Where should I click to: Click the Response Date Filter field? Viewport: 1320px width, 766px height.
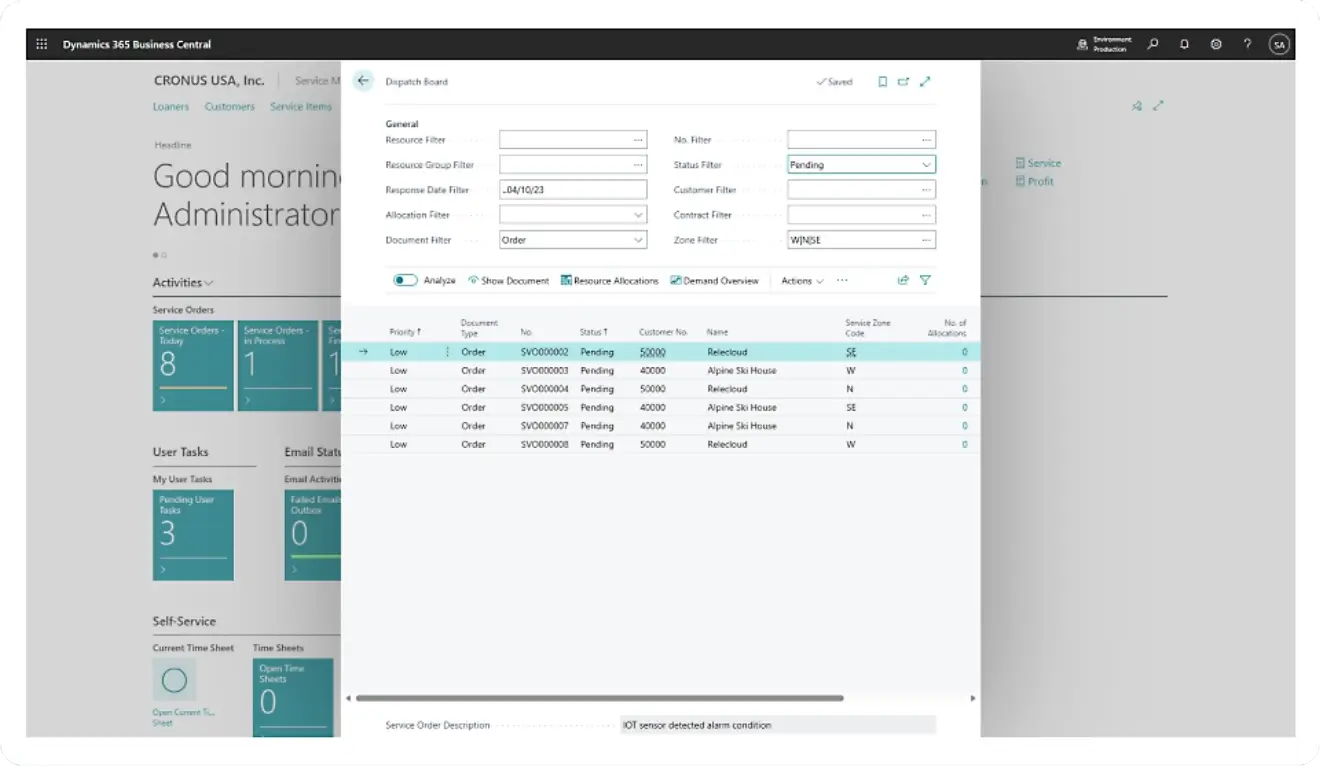[x=570, y=189]
